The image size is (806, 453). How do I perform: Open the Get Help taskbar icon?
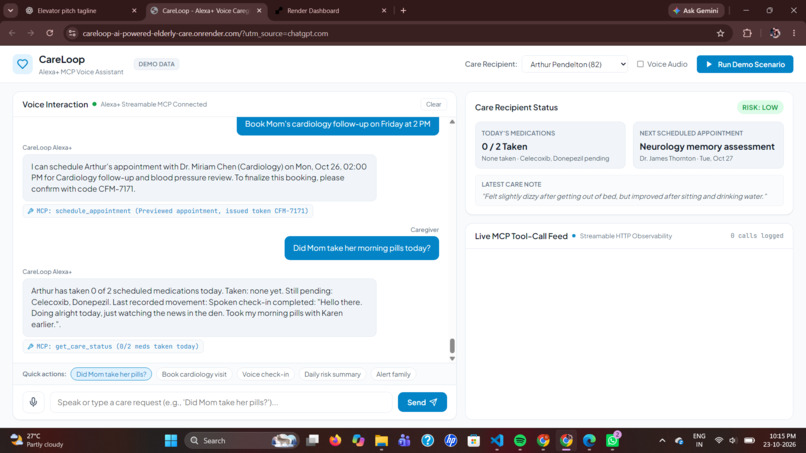(x=428, y=441)
